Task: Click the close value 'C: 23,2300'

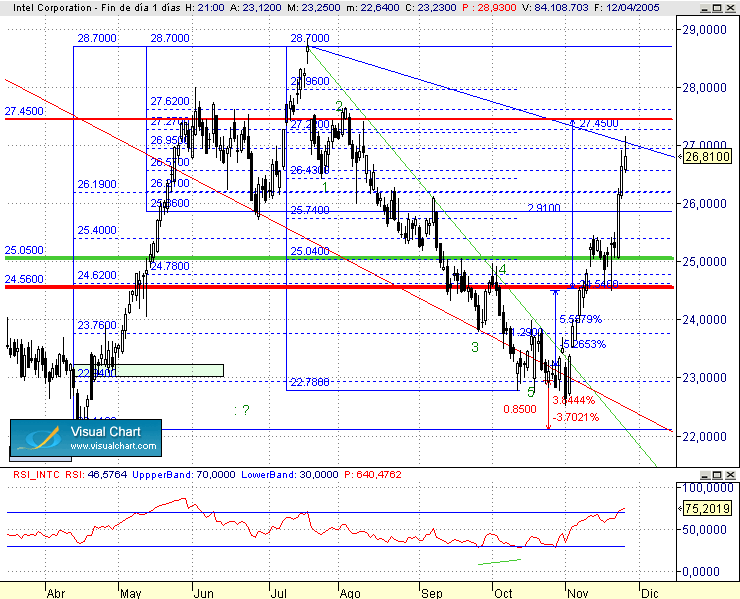Action: tap(430, 8)
